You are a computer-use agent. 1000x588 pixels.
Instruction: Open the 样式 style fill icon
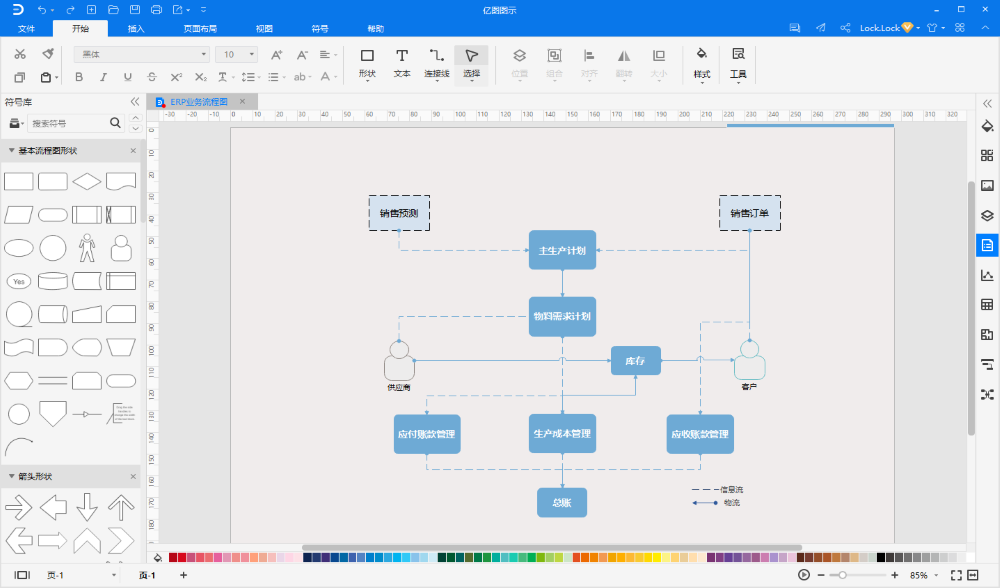tap(702, 64)
